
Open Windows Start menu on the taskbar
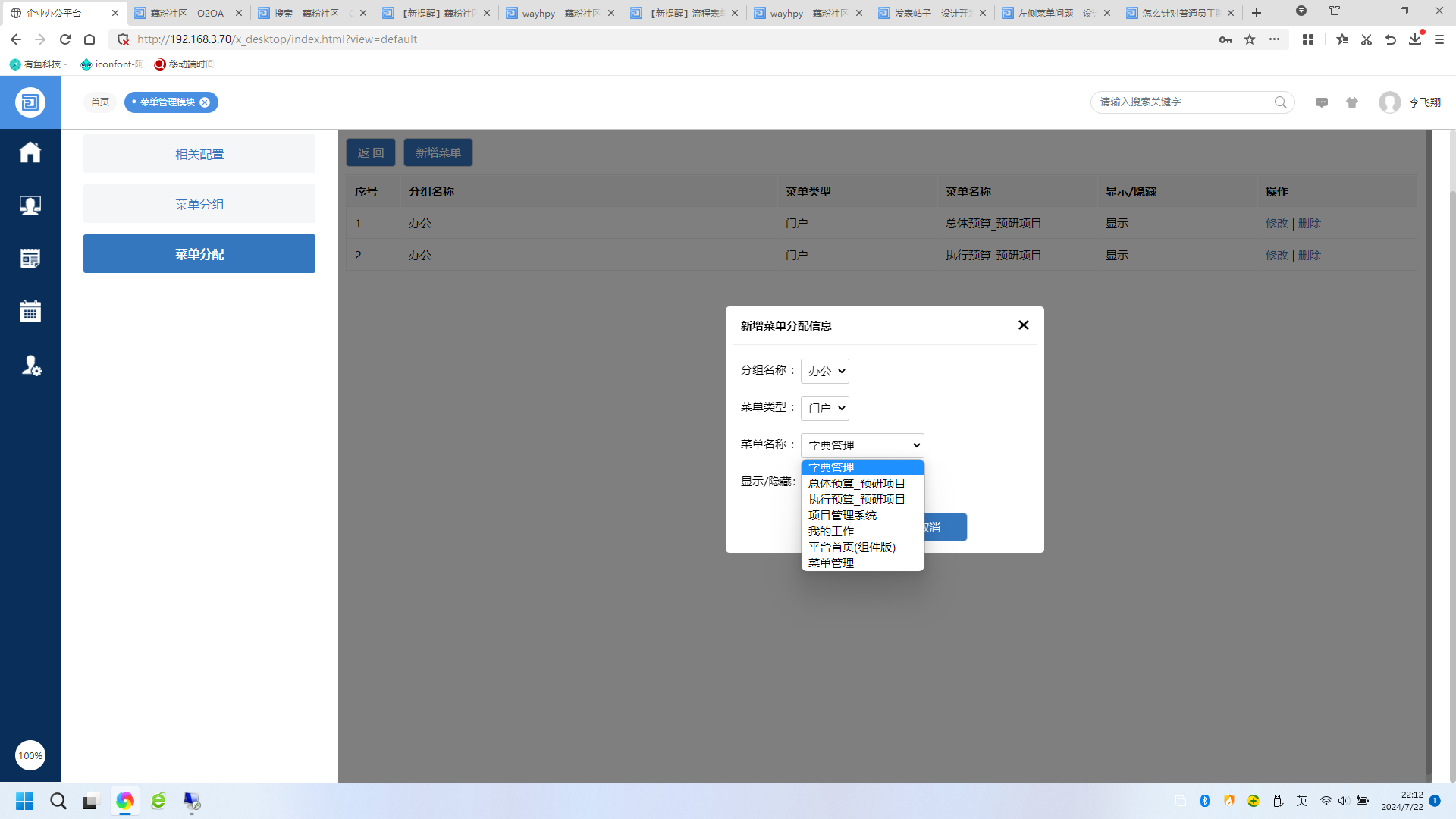tap(25, 802)
